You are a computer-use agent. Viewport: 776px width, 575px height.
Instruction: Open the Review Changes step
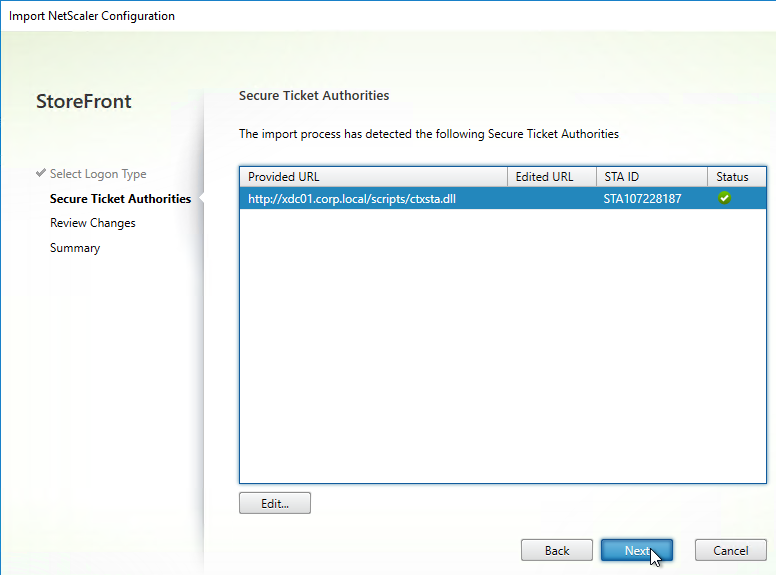tap(93, 223)
